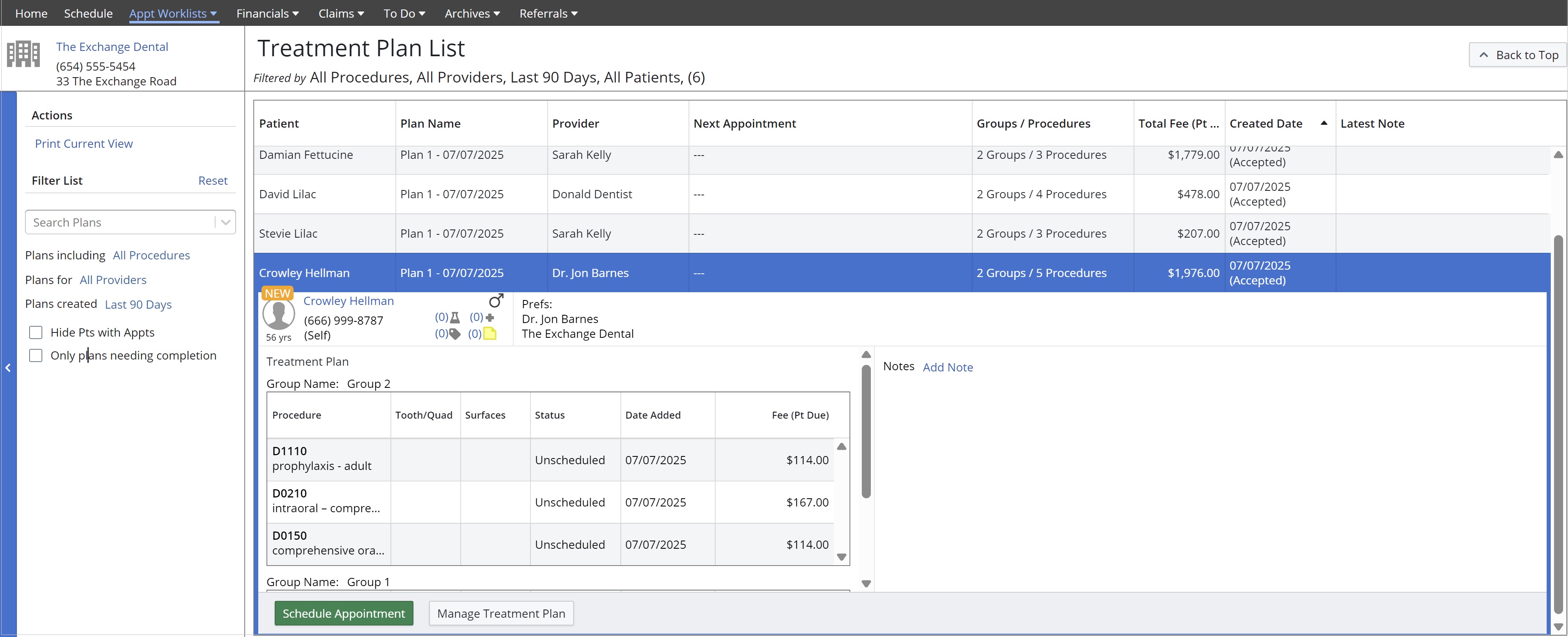Click Crowley Hellman's avatar photo placeholder
This screenshot has width=1568, height=637.
point(279,314)
